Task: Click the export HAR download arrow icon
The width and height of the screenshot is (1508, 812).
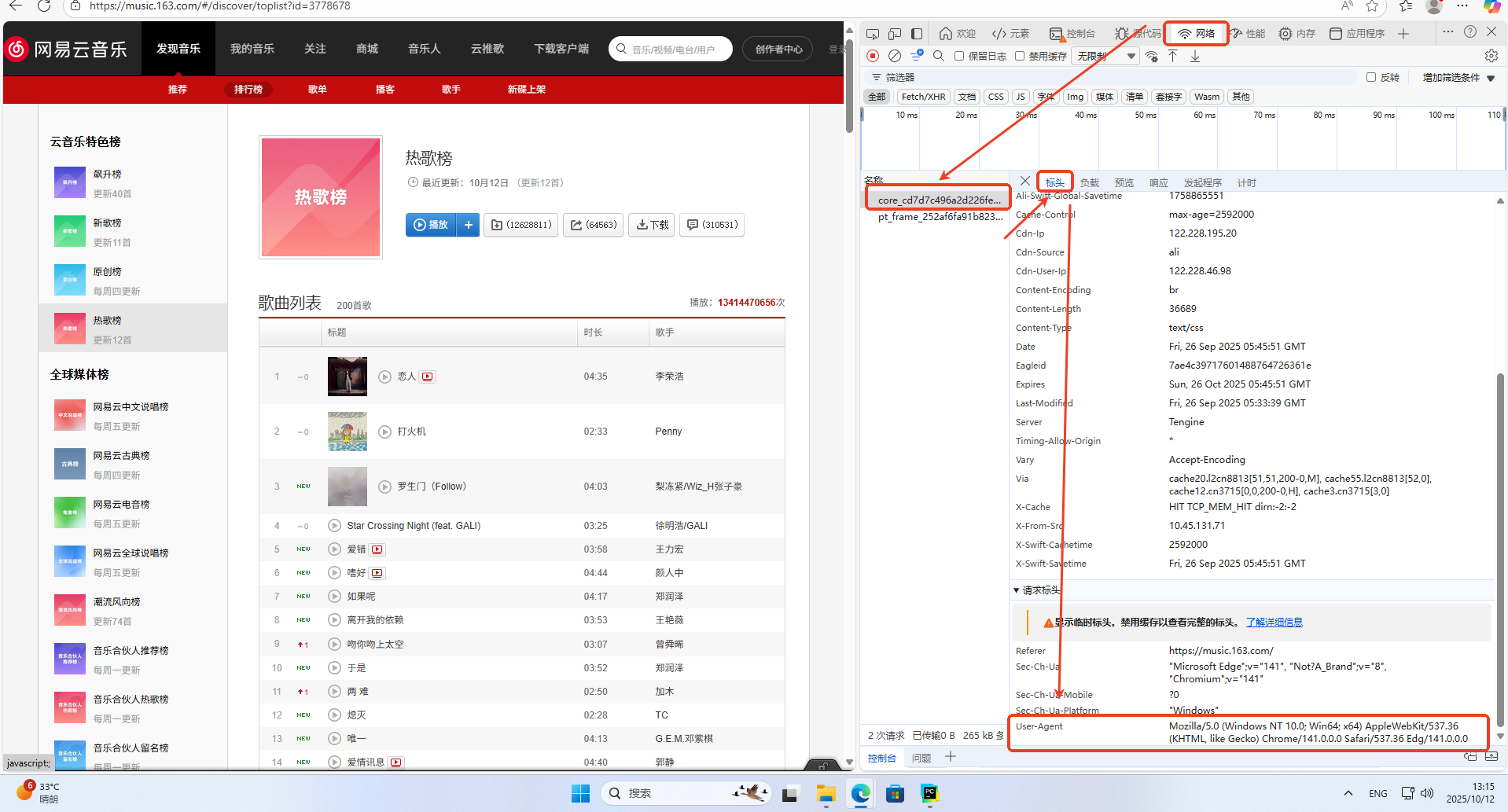Action: point(1195,56)
